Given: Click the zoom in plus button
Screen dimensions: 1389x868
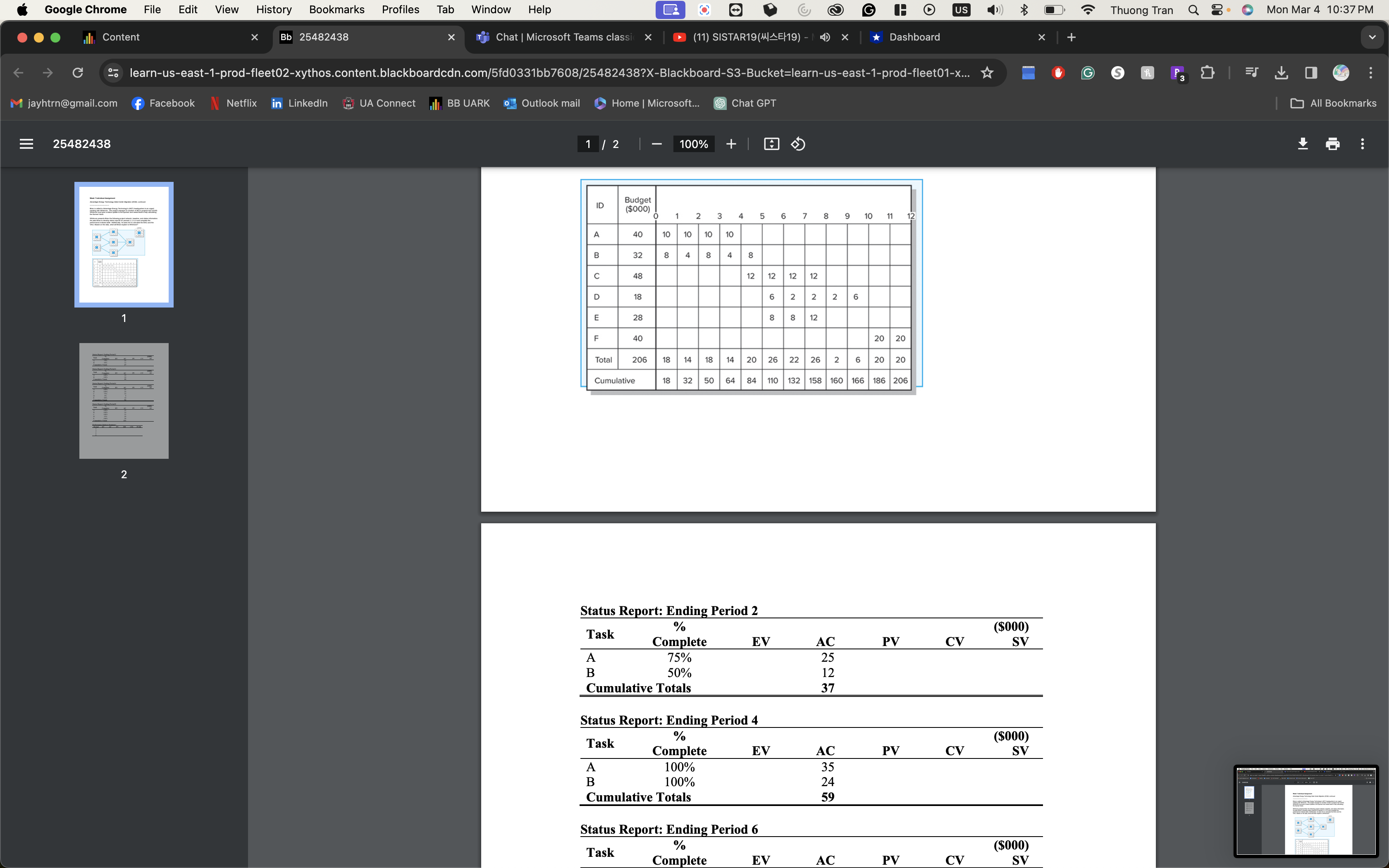Looking at the screenshot, I should (x=730, y=144).
